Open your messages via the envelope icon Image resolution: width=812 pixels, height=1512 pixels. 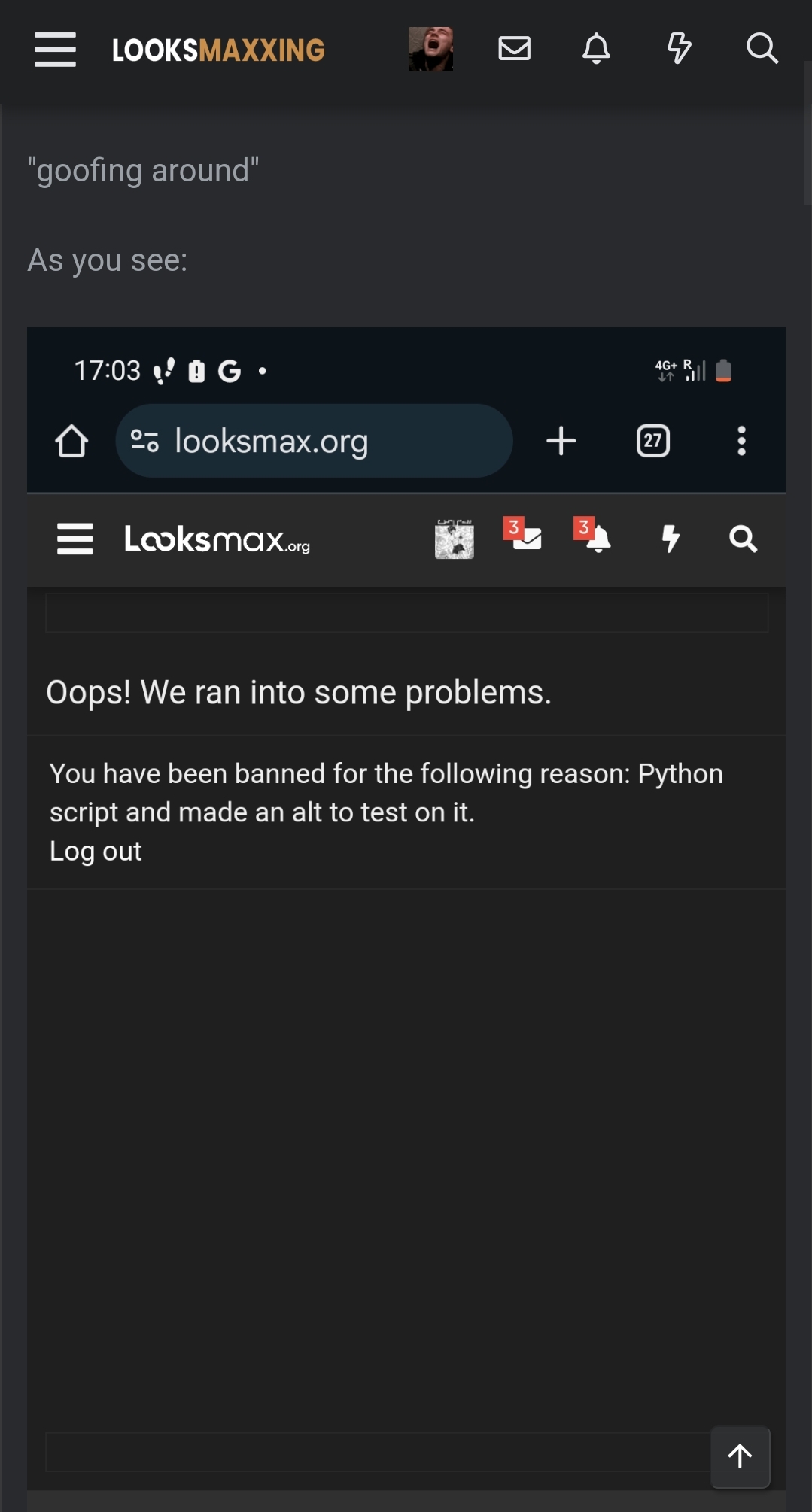pyautogui.click(x=515, y=49)
